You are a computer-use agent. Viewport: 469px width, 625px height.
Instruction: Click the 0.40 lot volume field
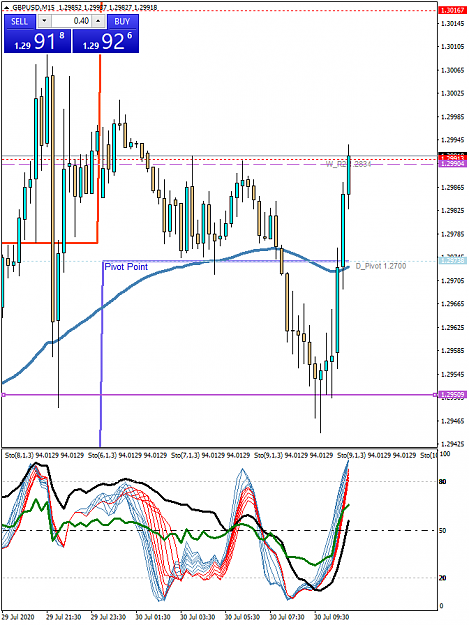[x=72, y=21]
